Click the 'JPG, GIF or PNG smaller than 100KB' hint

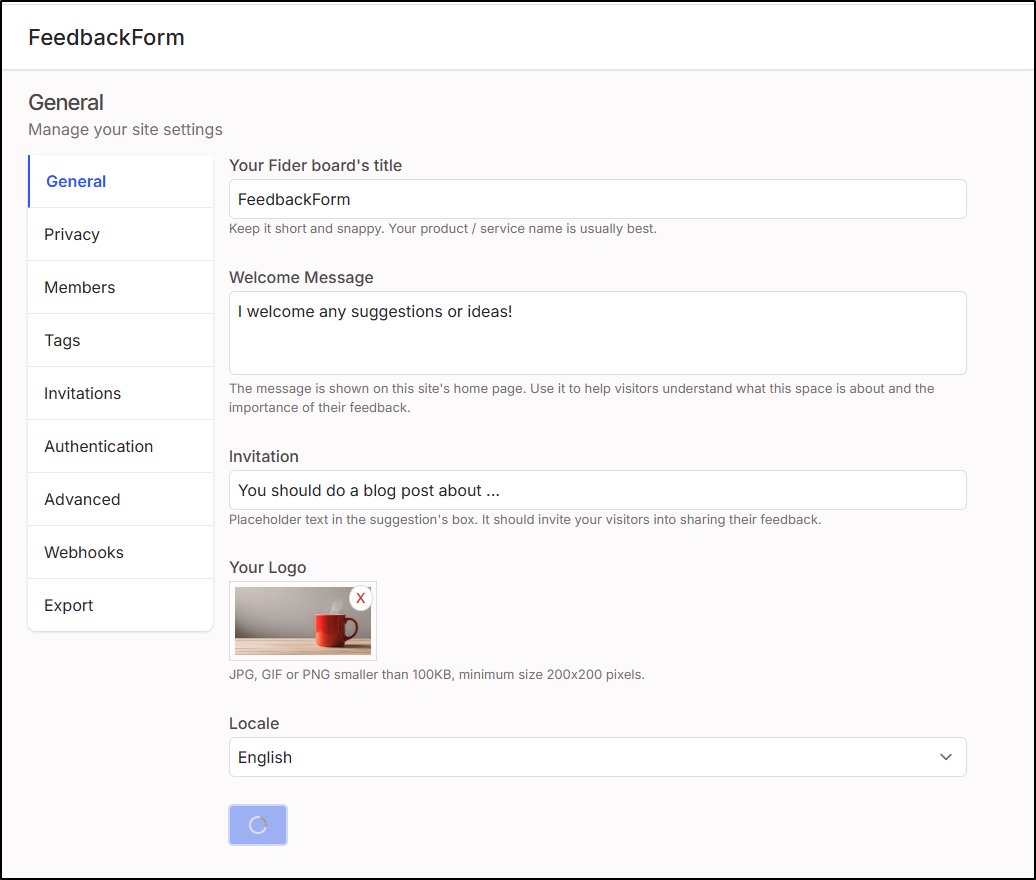tap(437, 675)
